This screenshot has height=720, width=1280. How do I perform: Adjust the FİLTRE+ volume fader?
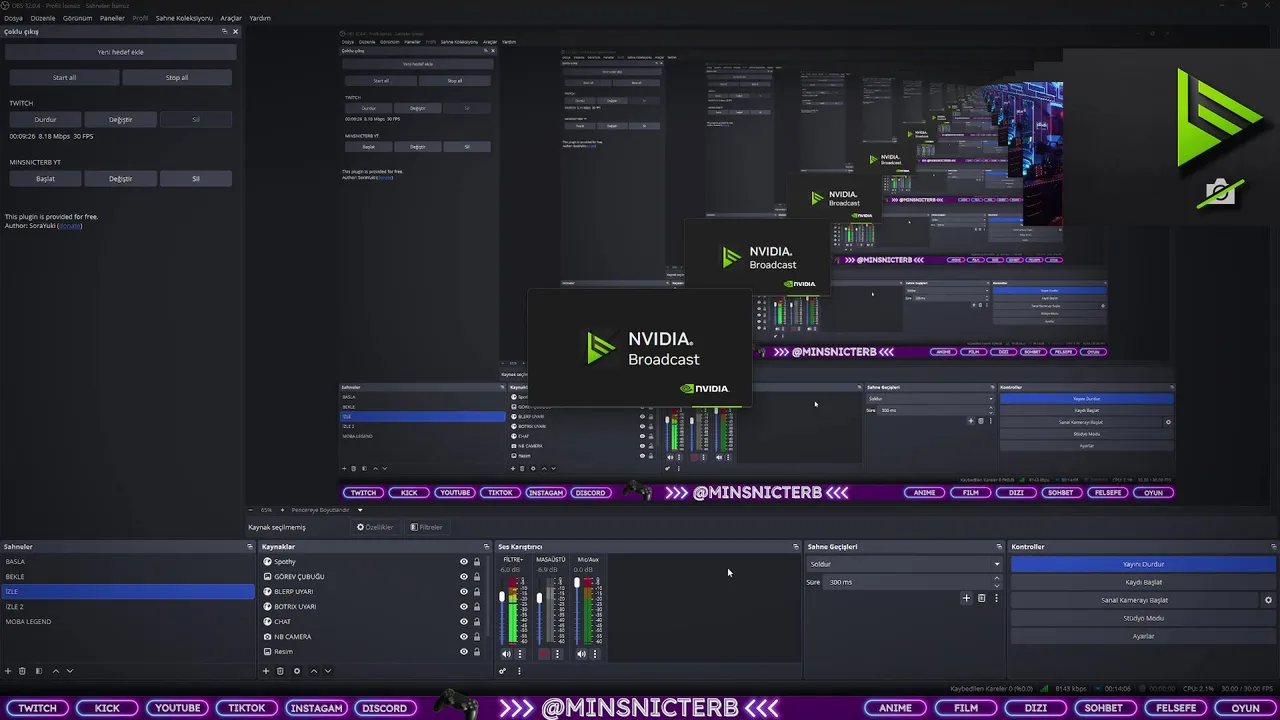click(502, 597)
